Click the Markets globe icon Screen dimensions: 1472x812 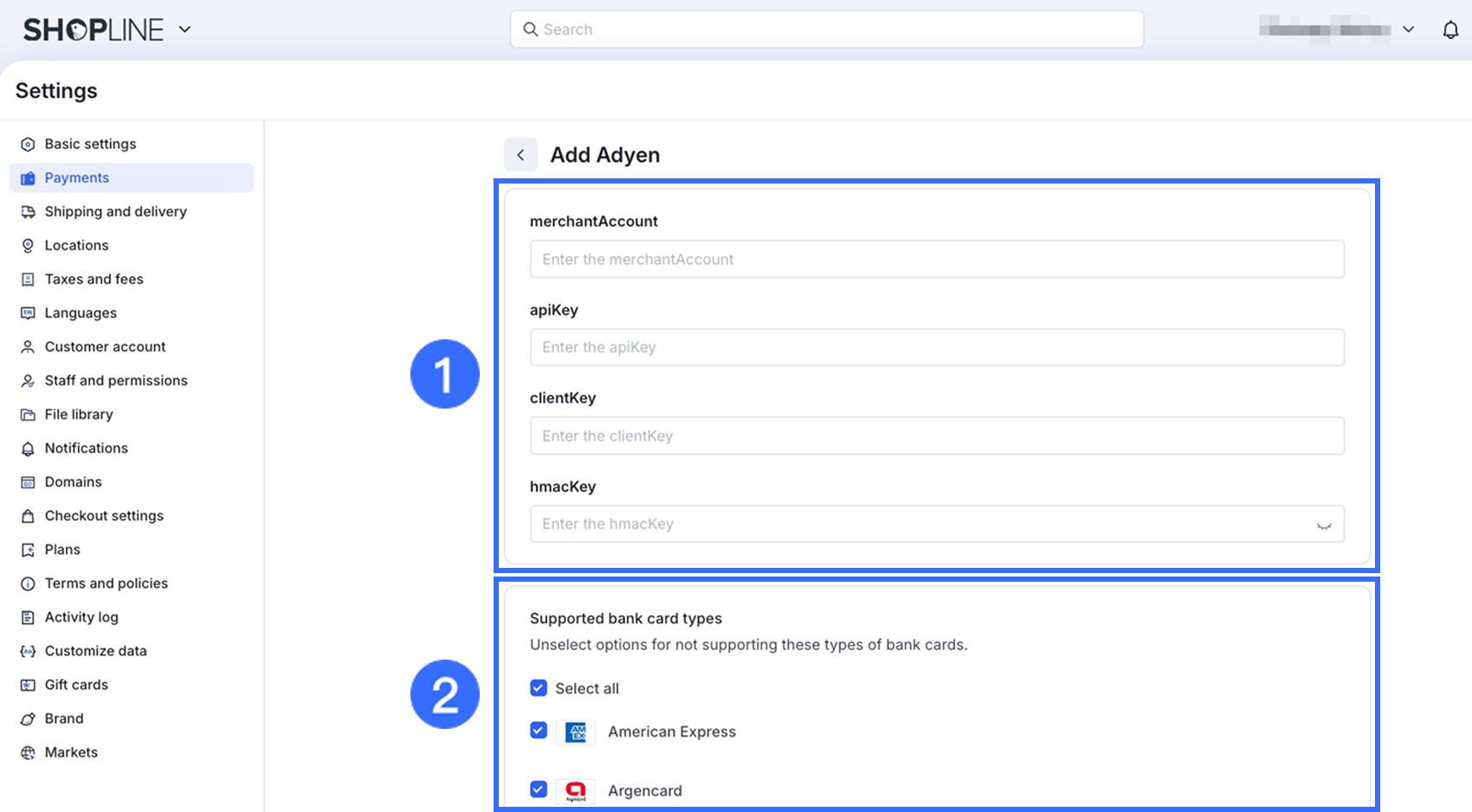click(28, 752)
